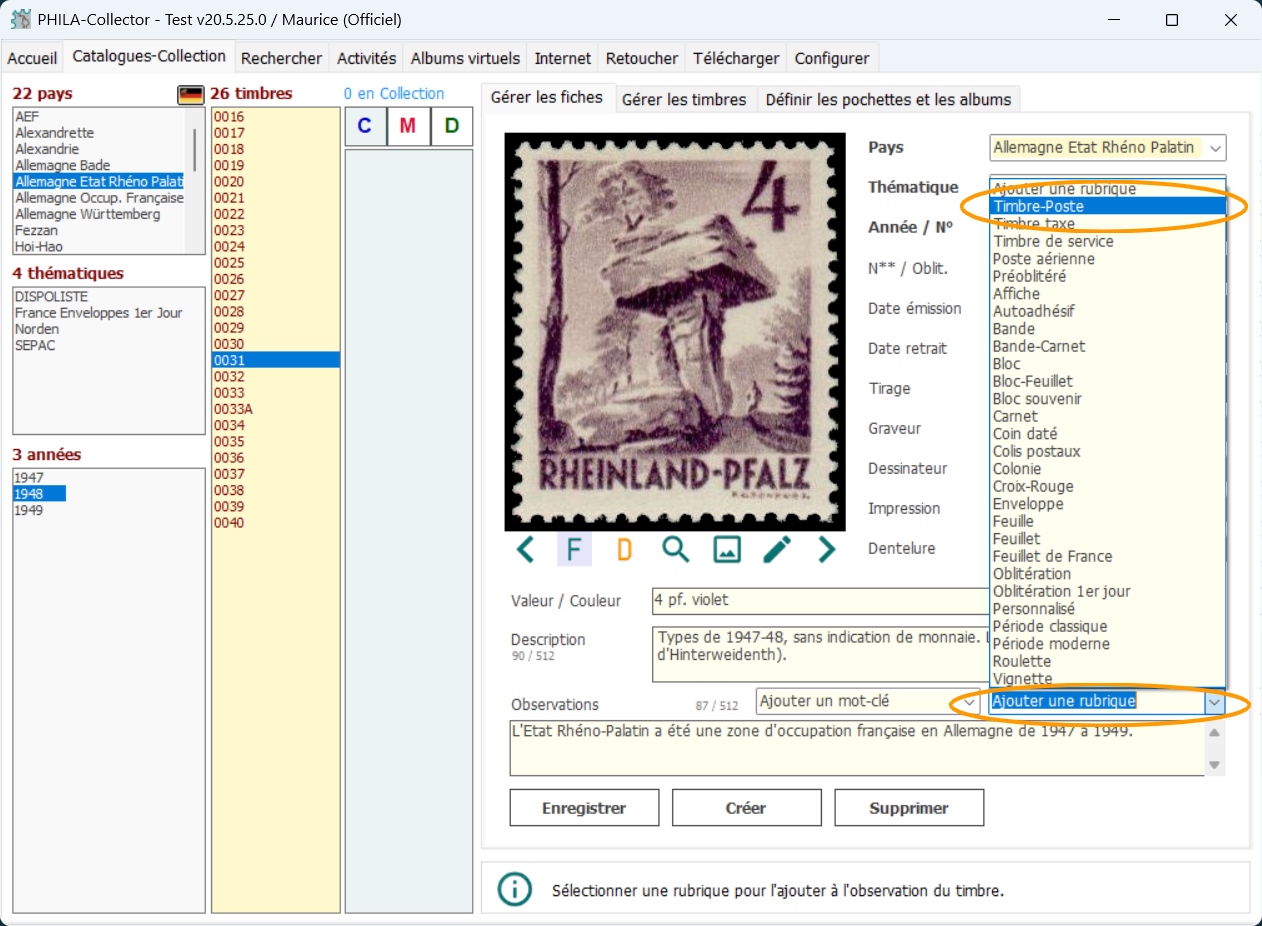Open 'Définir les pochettes et les albums' tab
This screenshot has width=1262, height=926.
tap(889, 99)
